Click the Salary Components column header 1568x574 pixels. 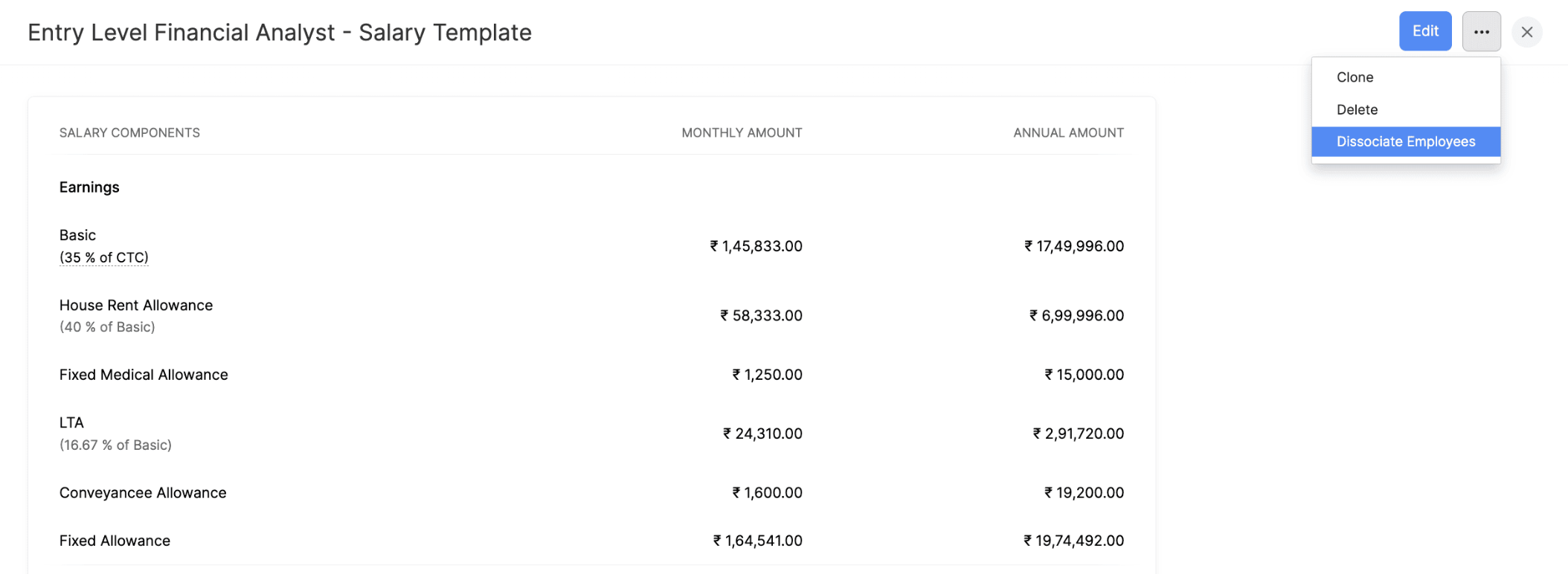point(129,132)
